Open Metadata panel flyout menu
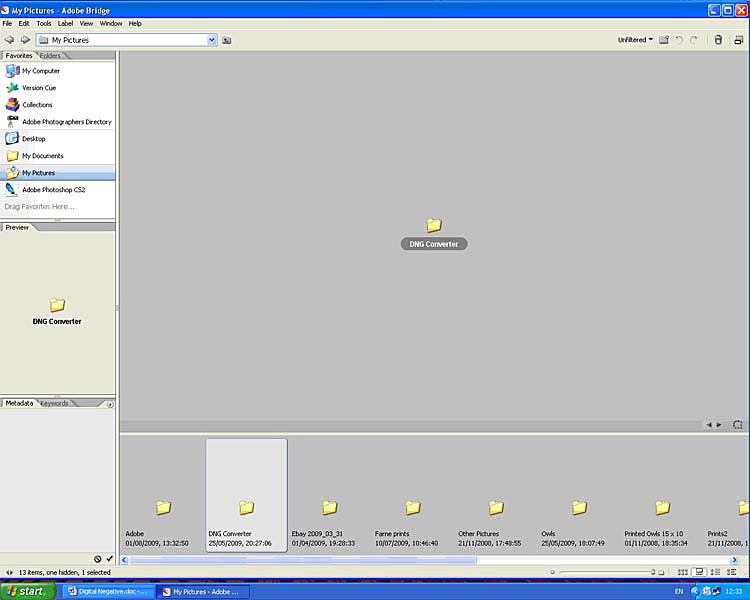 click(110, 404)
